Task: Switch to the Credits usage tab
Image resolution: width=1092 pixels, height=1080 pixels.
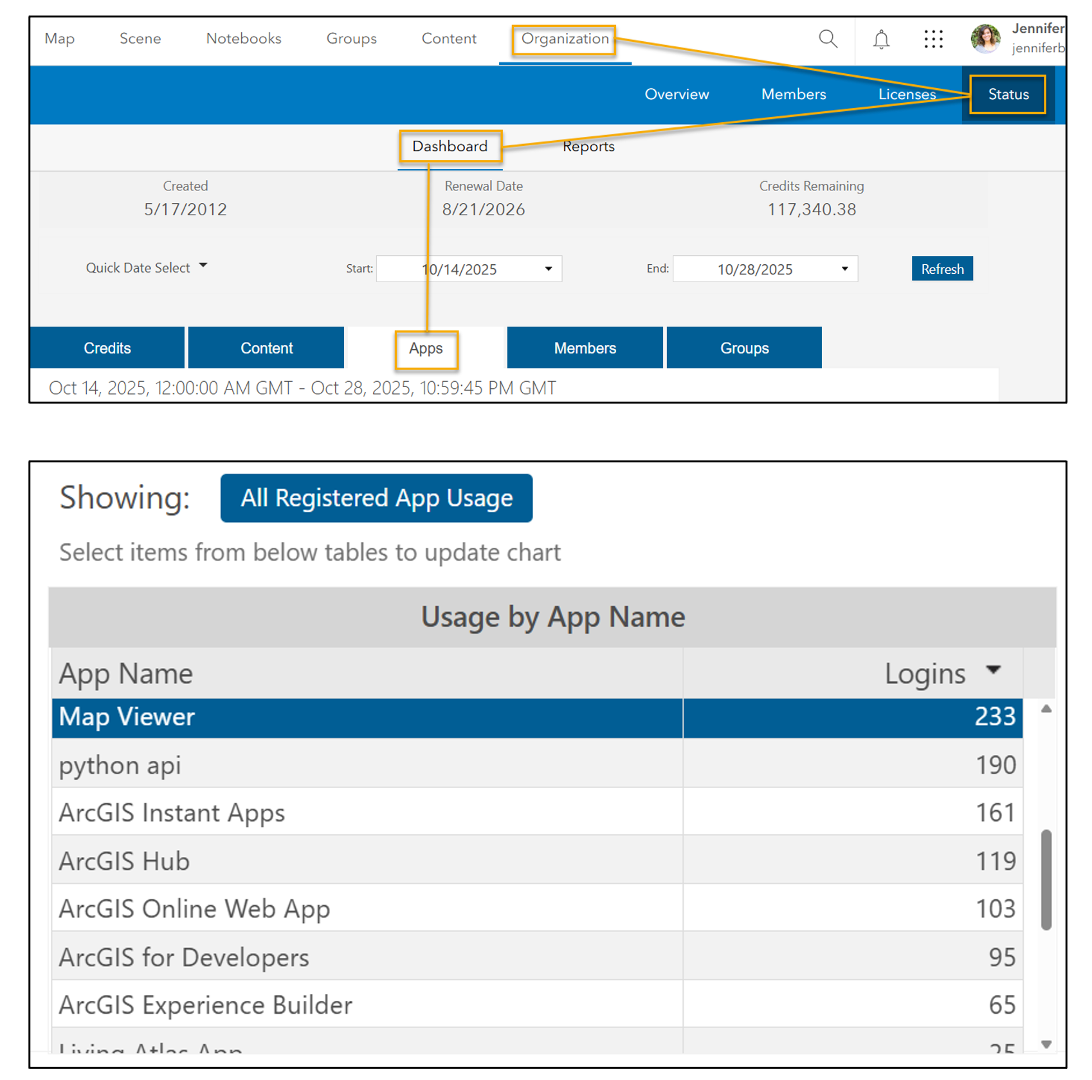Action: [x=106, y=347]
